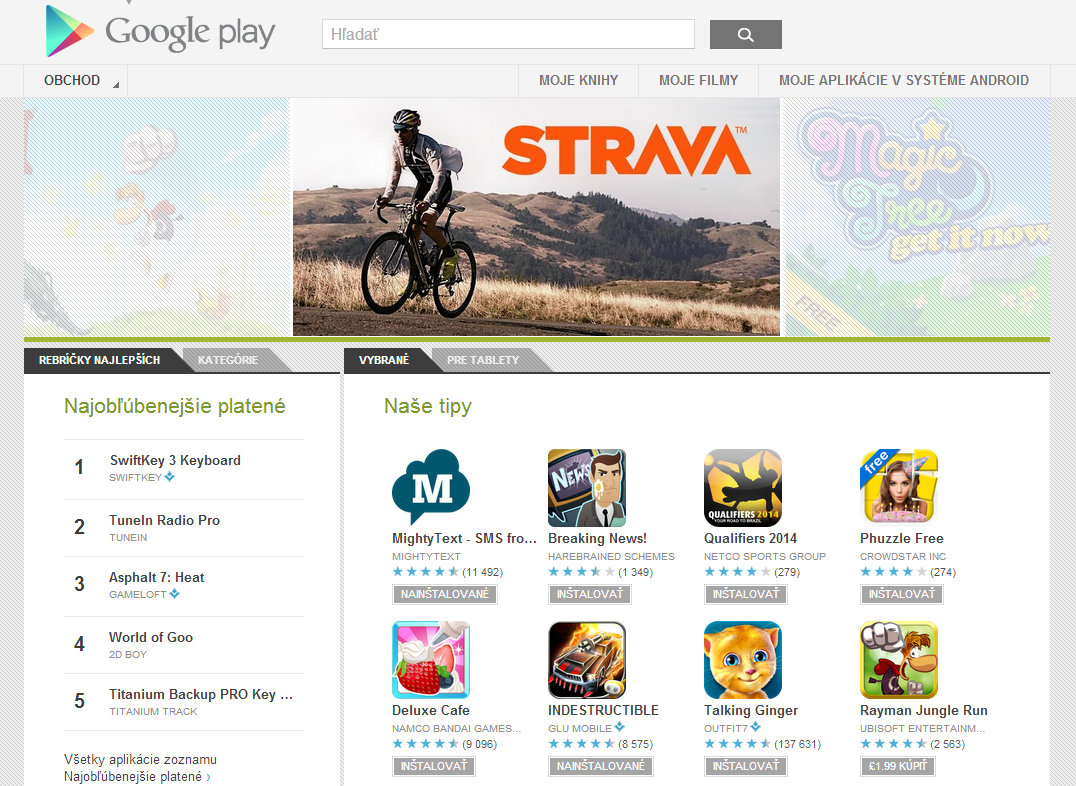Open the Talking Ginger app icon

point(743,660)
